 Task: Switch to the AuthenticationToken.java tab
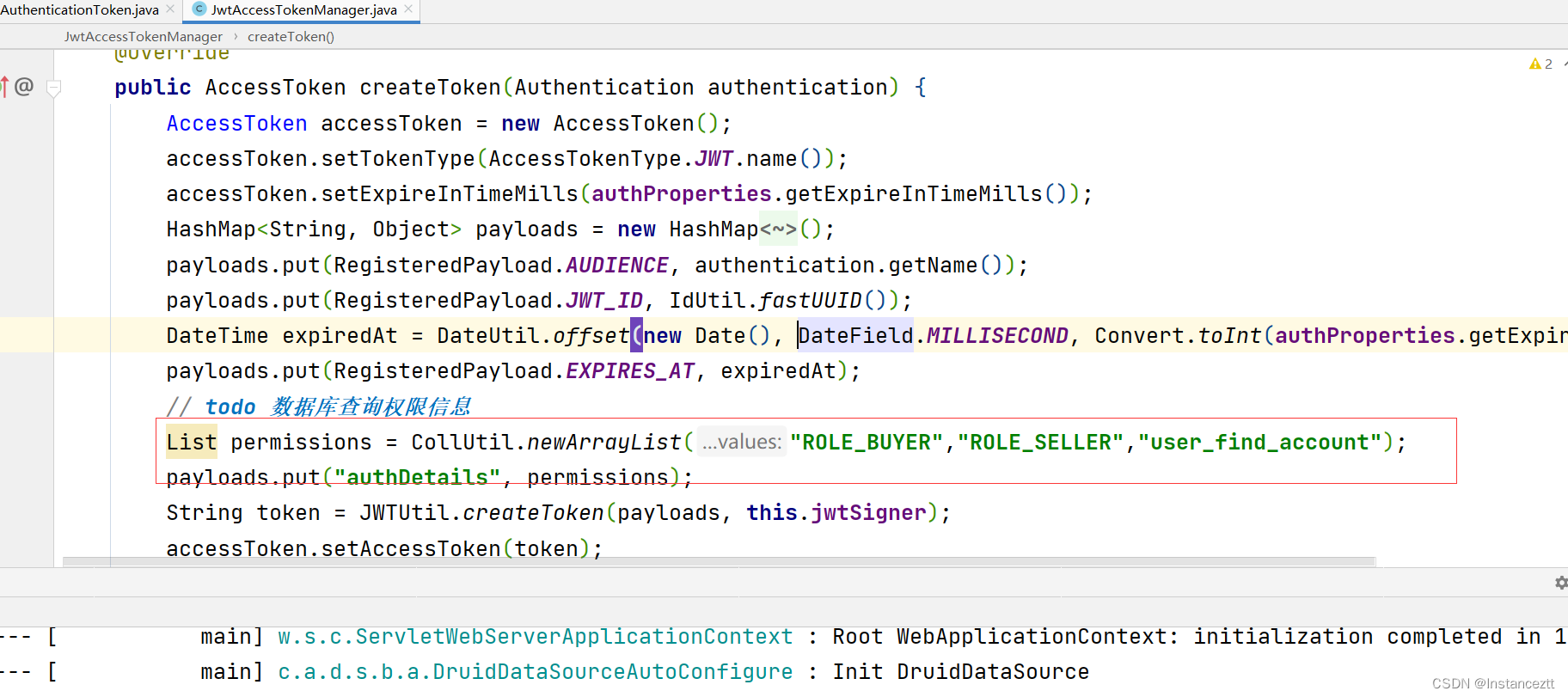click(79, 10)
